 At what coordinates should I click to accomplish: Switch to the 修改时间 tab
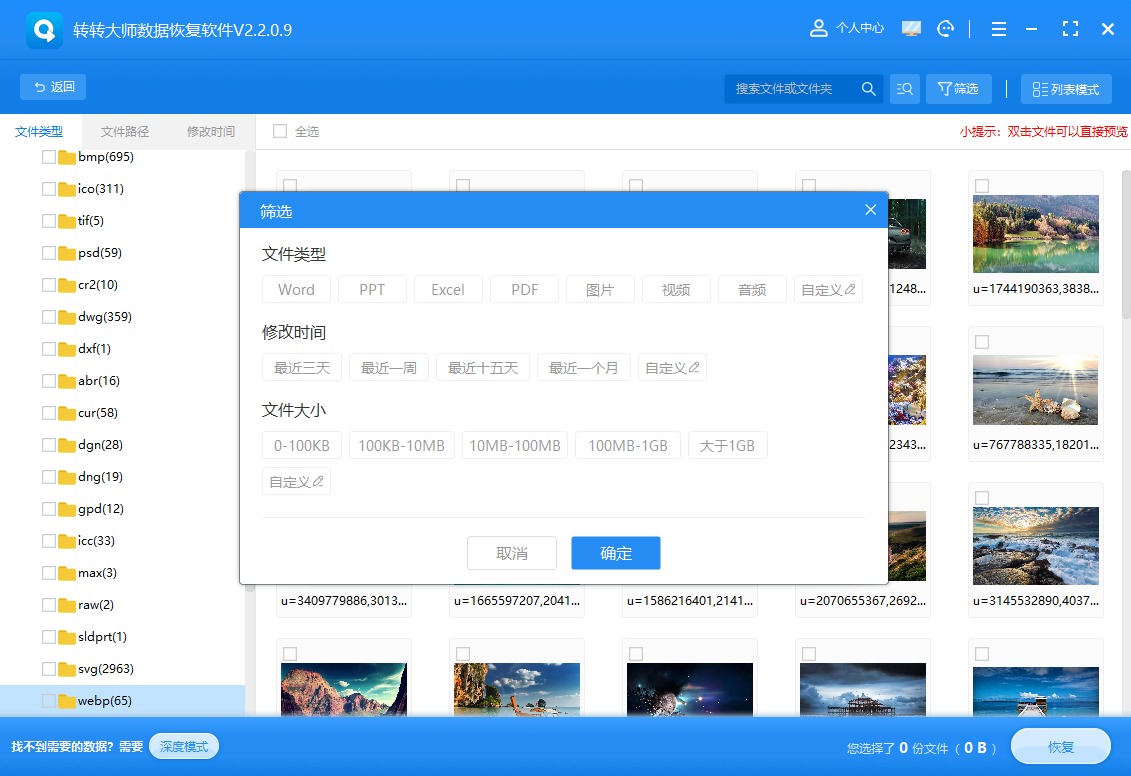(x=209, y=131)
